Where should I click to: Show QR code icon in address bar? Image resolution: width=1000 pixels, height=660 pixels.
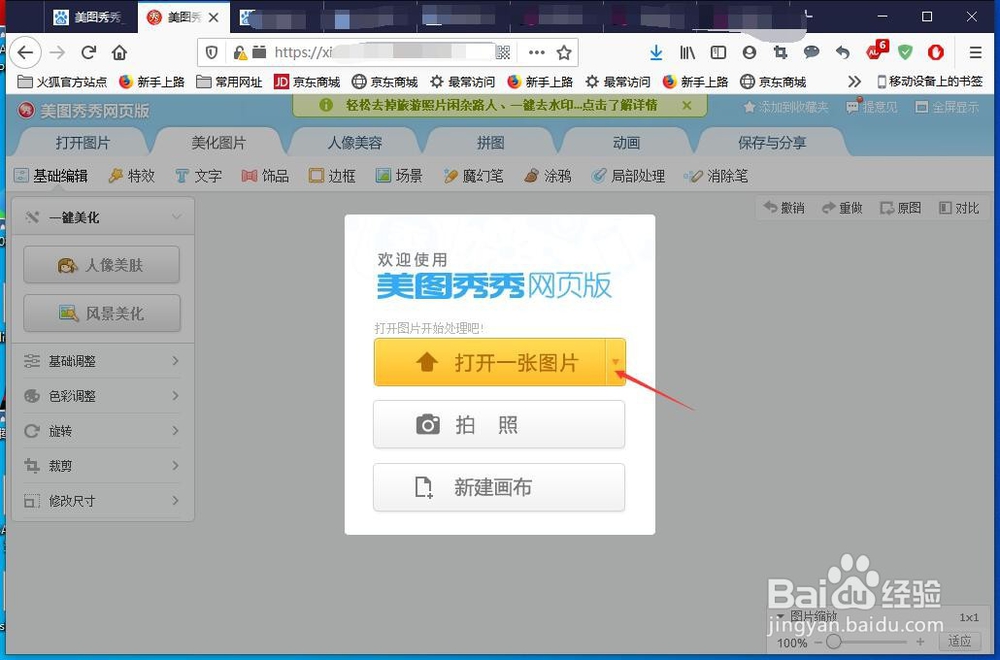coord(503,52)
